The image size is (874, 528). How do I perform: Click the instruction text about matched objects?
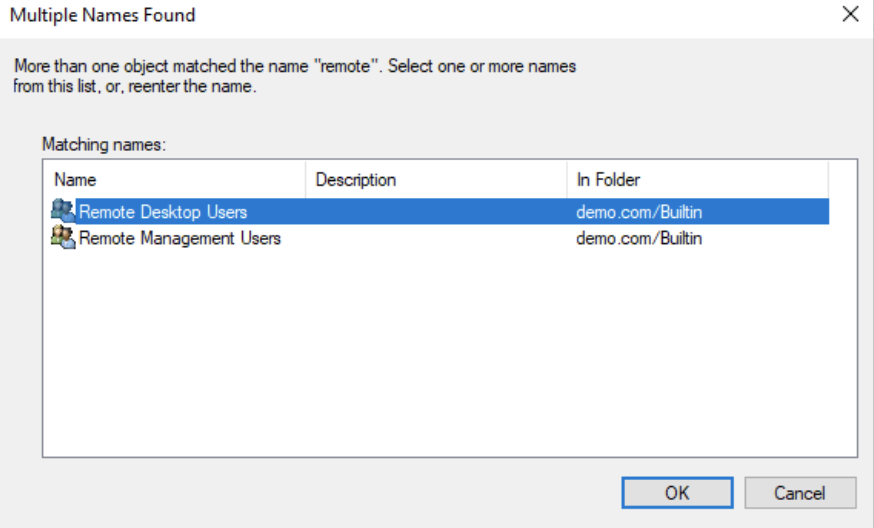tap(295, 76)
